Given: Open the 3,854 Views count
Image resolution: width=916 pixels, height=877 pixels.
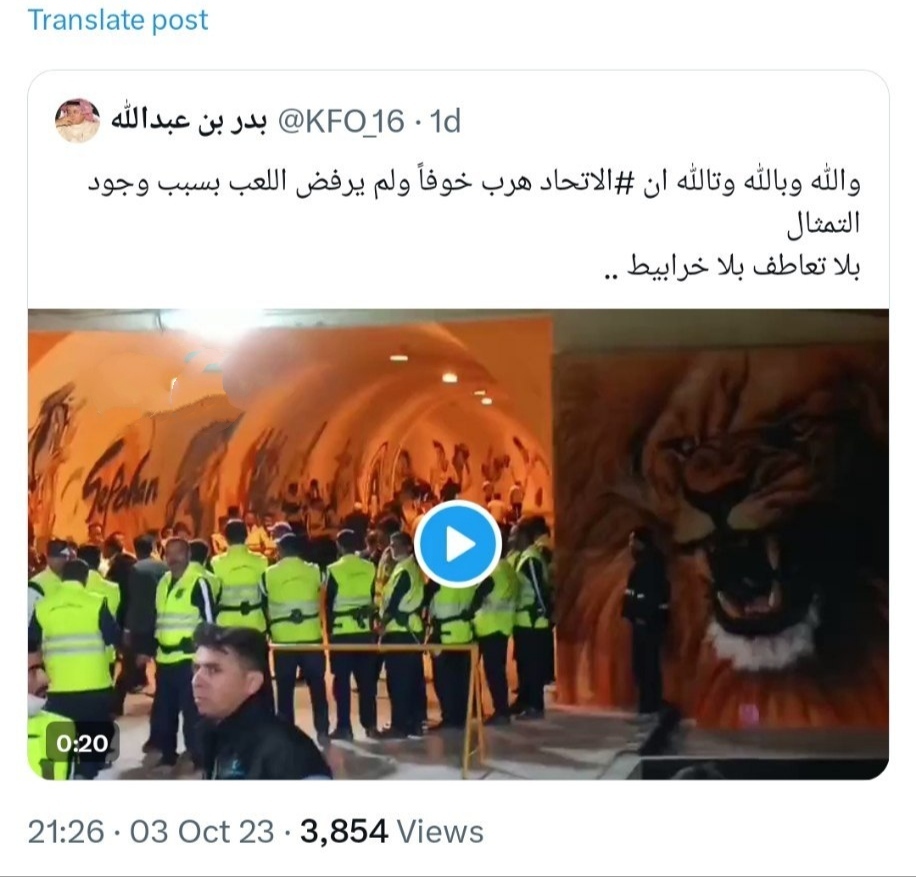Looking at the screenshot, I should [392, 831].
